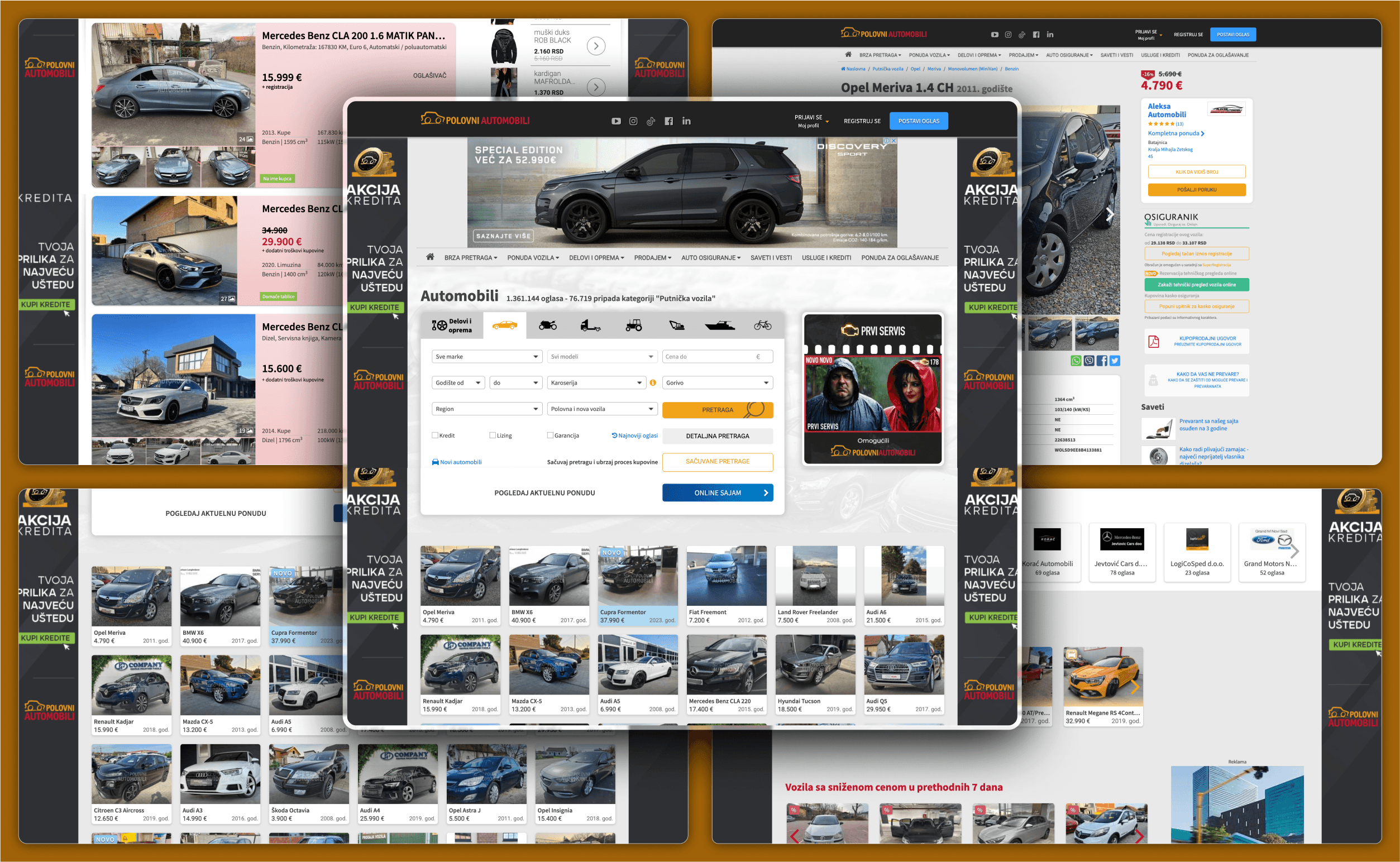Select the boat category icon
This screenshot has height=862, width=1400.
720,325
